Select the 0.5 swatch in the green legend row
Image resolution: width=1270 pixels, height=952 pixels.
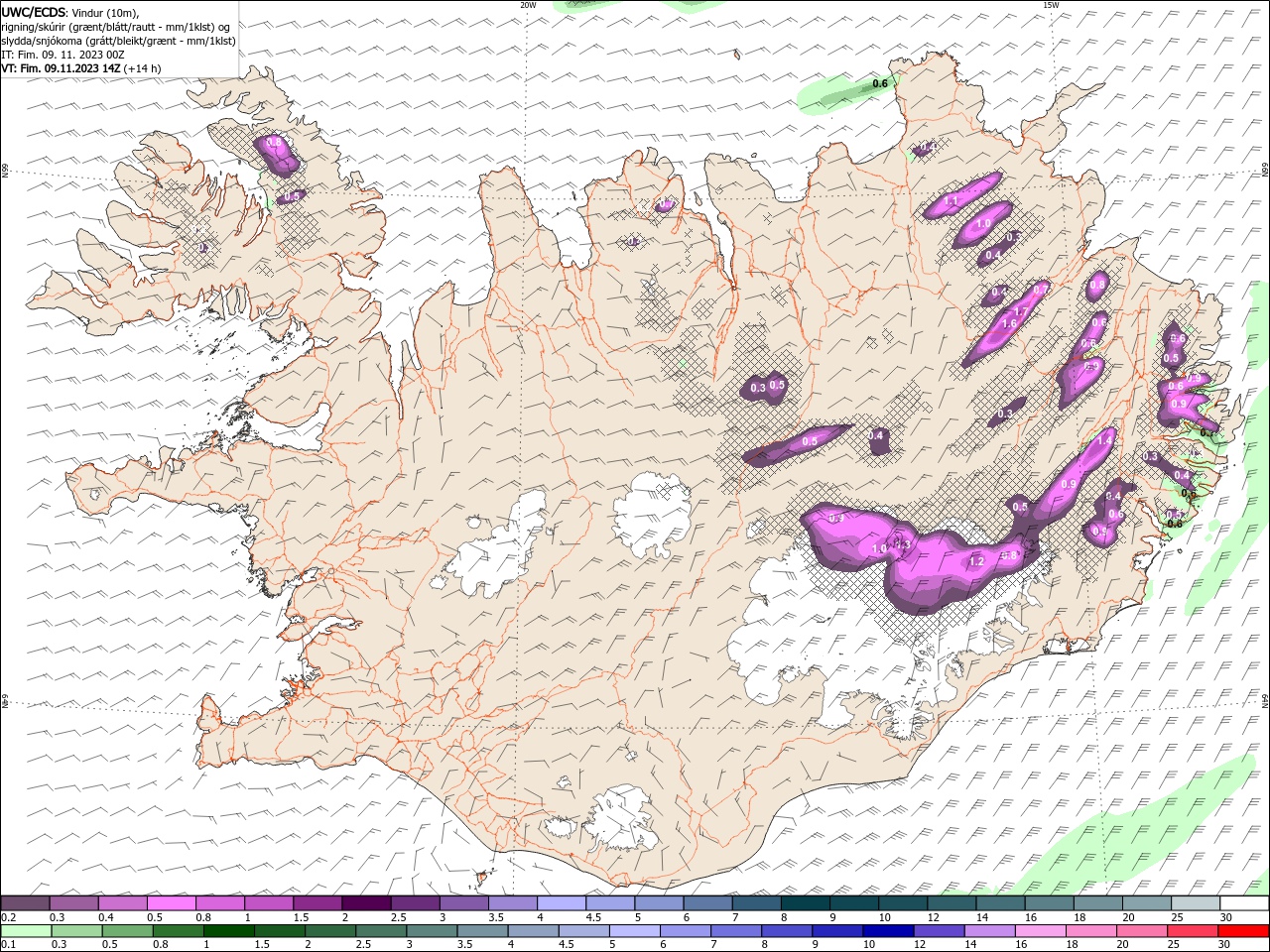pos(127,931)
